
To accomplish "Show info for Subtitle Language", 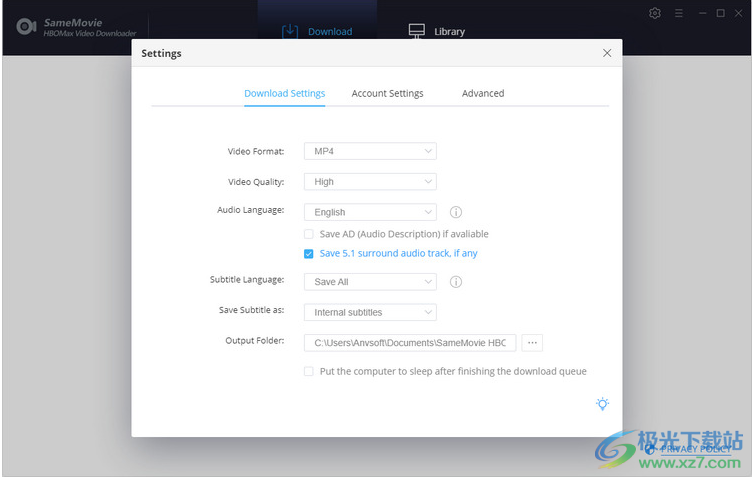I will [x=455, y=282].
